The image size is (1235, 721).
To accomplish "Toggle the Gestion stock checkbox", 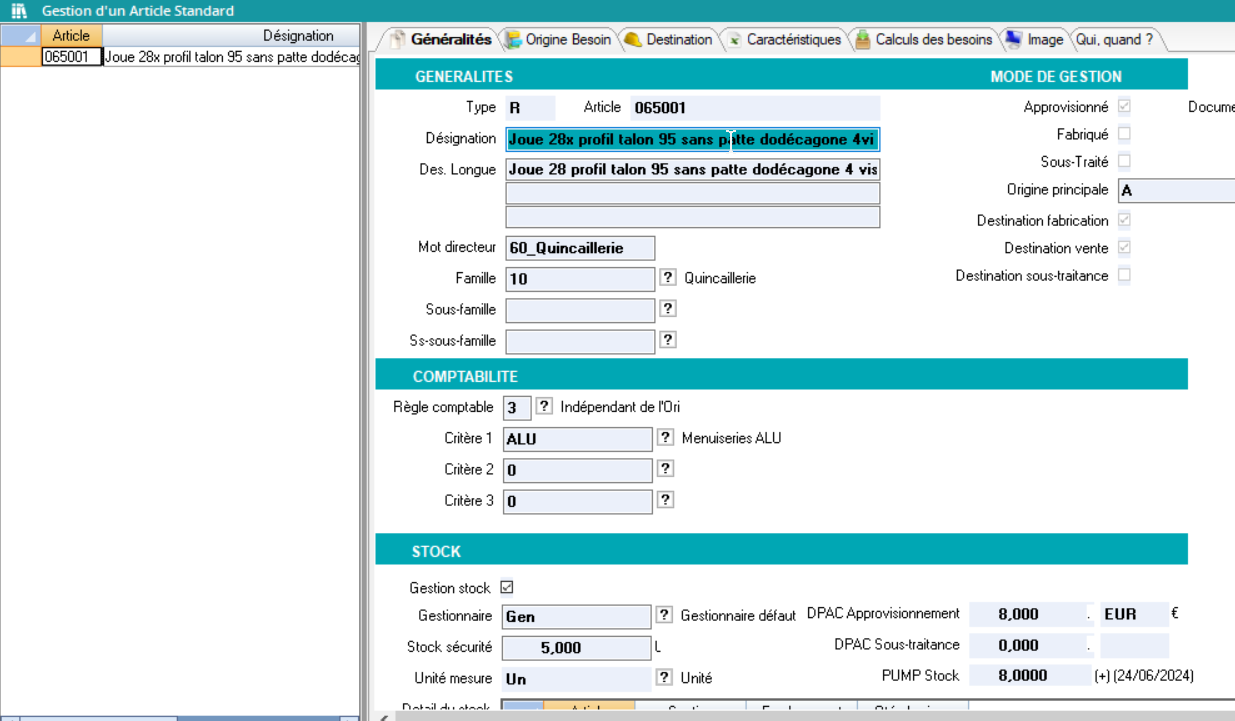I will [507, 588].
